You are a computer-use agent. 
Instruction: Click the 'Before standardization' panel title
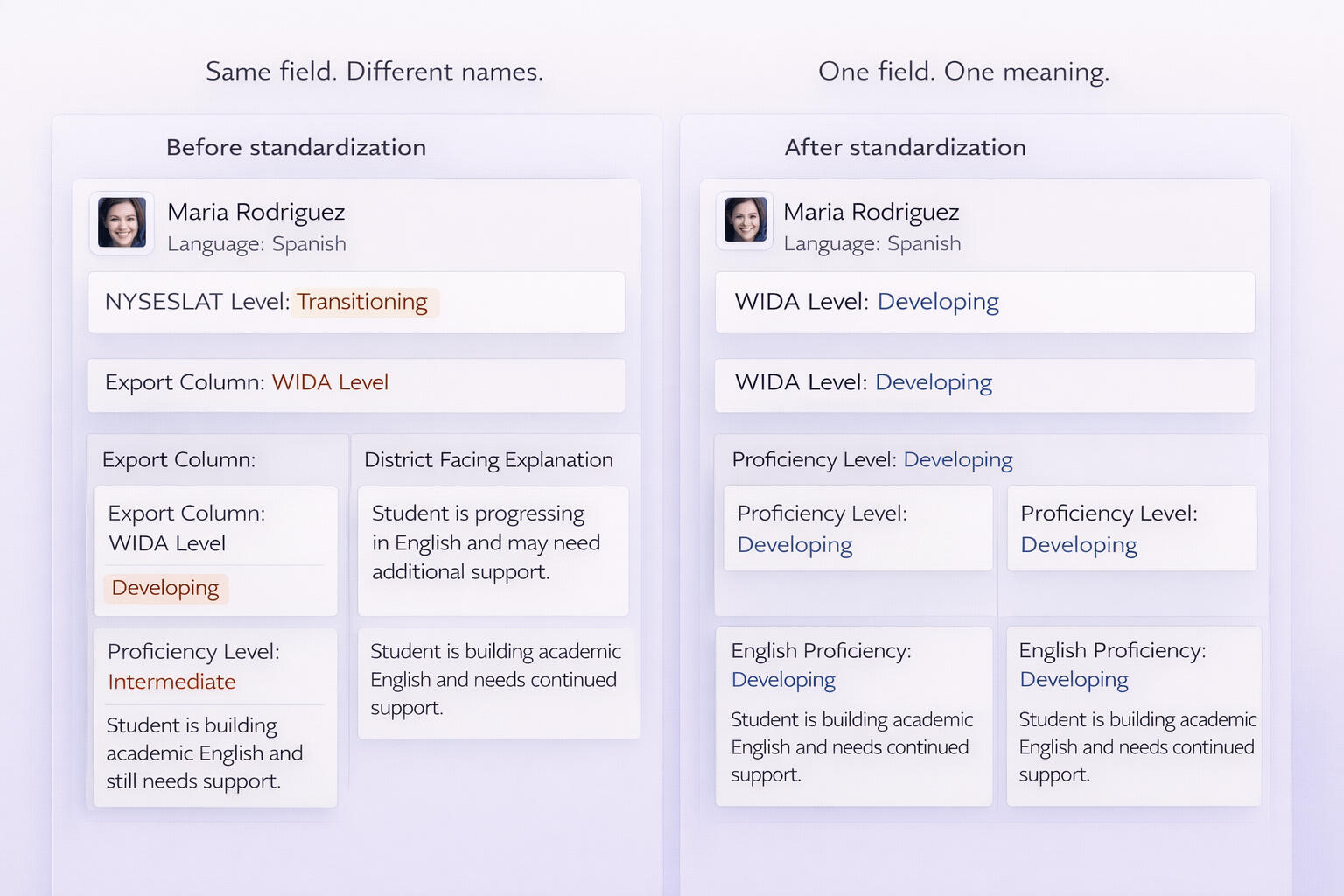coord(296,148)
